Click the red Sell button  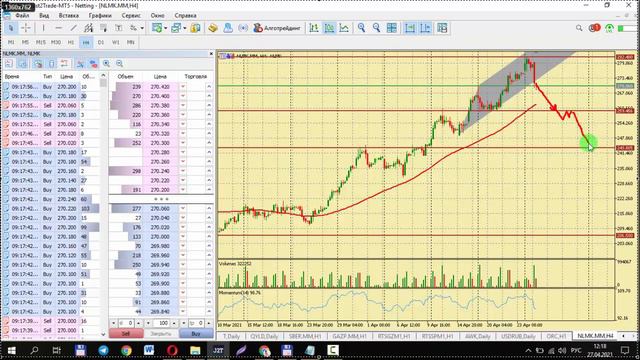(126, 333)
